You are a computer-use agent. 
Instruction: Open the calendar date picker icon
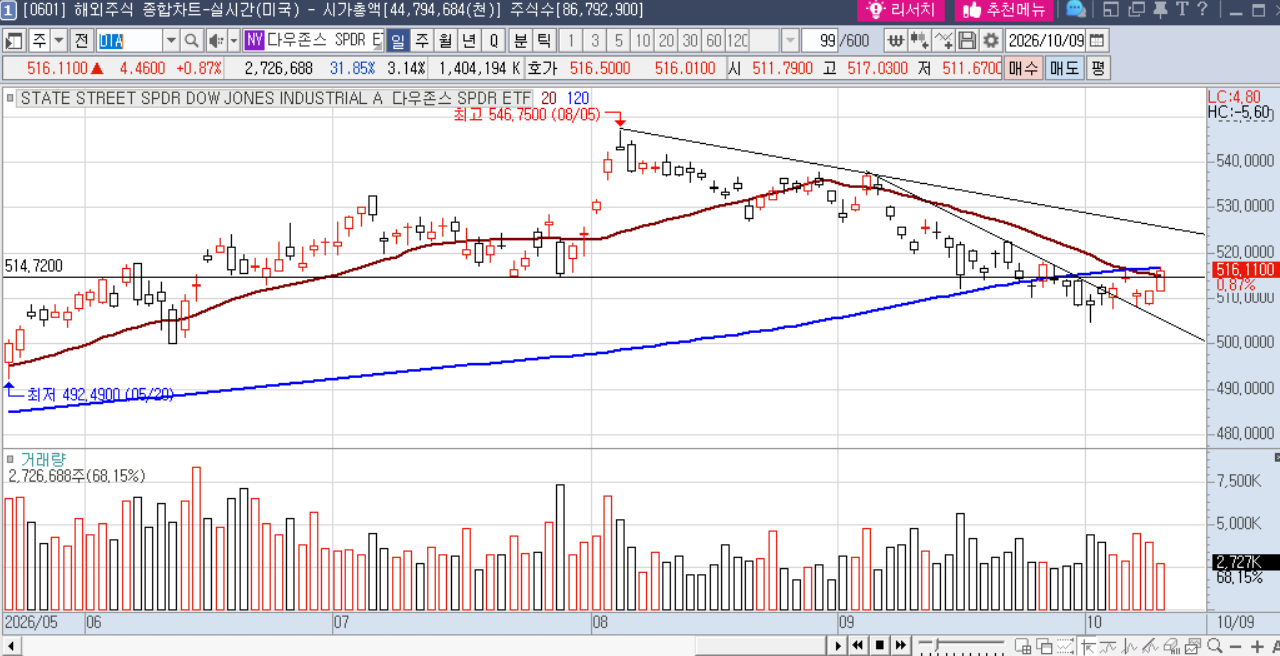pos(1097,41)
